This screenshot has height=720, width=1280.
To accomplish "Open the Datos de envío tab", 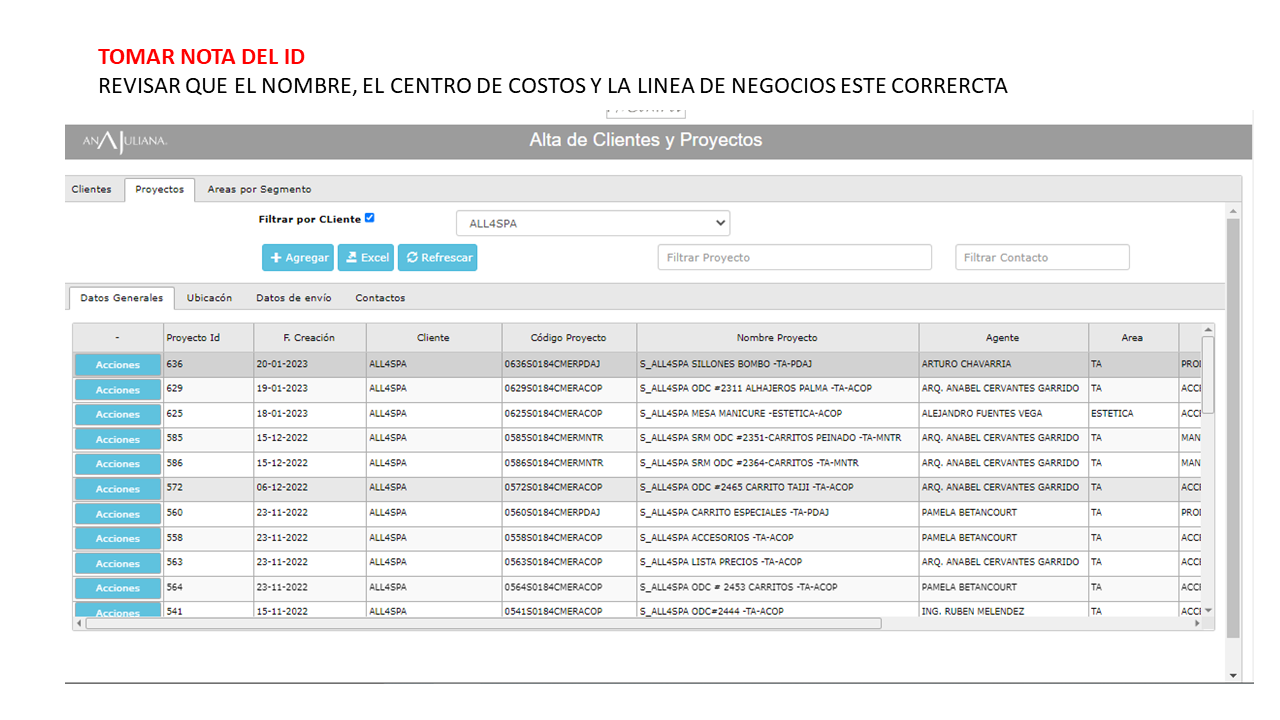I will pyautogui.click(x=294, y=298).
